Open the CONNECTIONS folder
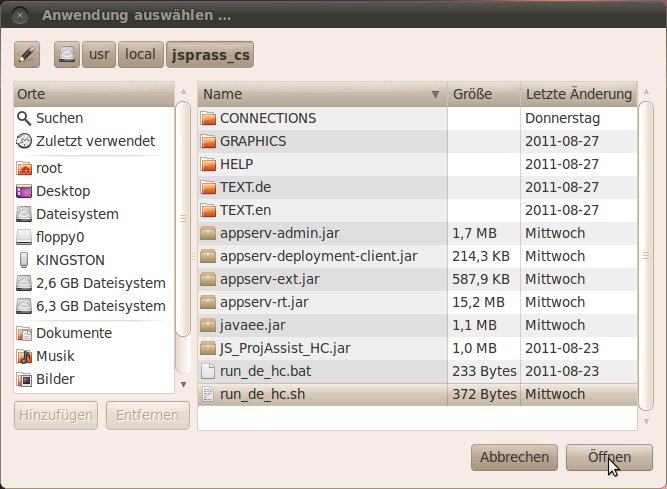The height and width of the screenshot is (489, 667). tap(267, 118)
